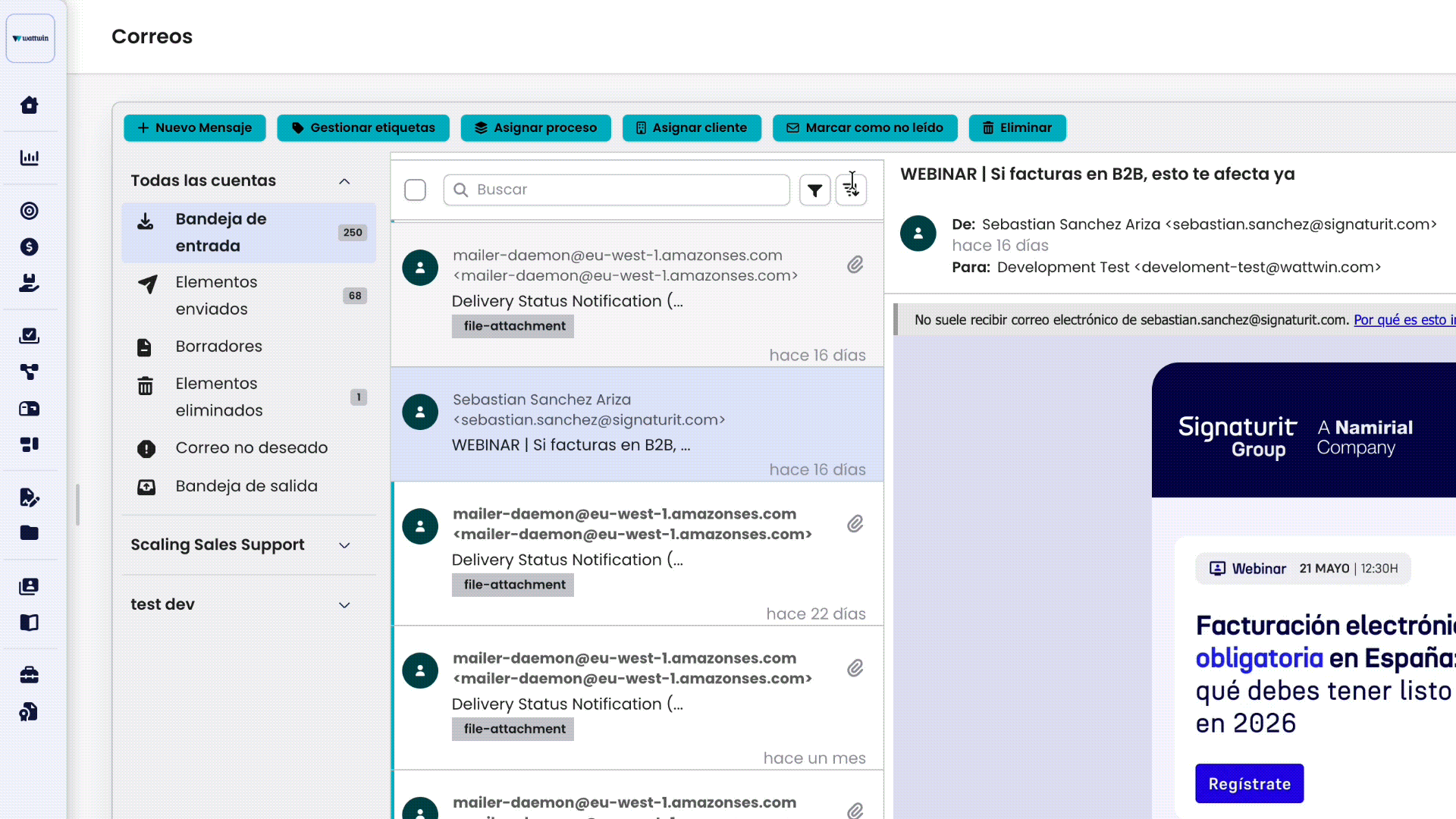
Task: Open Elementos enviados folder
Action: pos(249,296)
